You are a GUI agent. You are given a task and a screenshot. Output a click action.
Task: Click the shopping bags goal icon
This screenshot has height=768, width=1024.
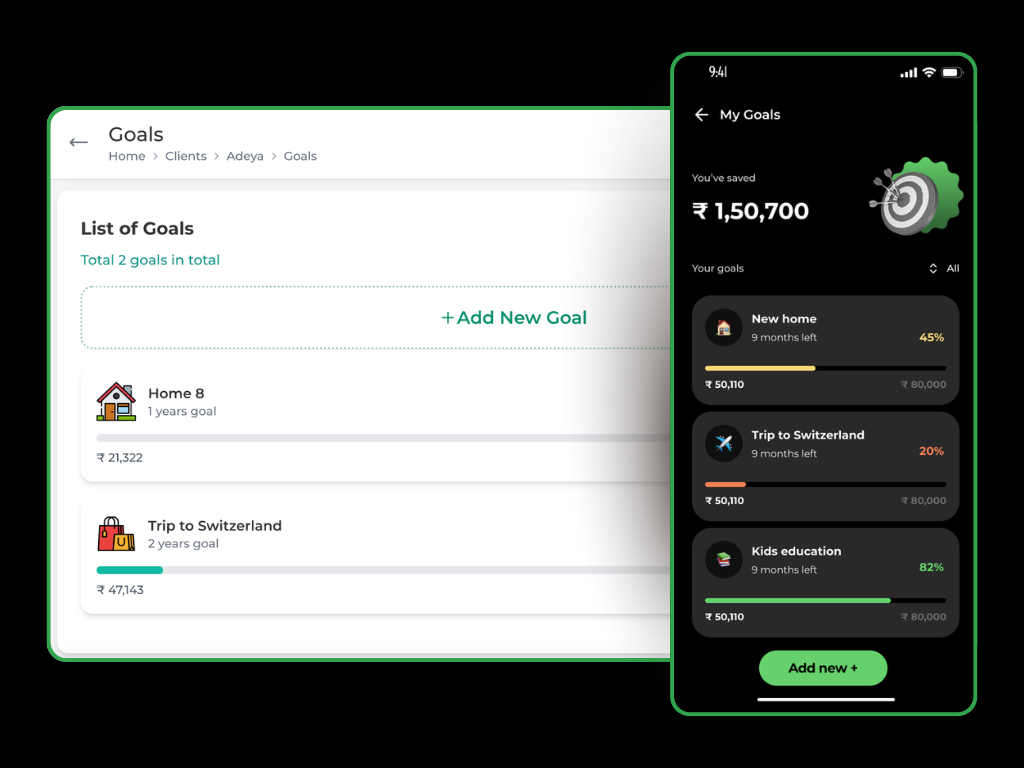coord(116,534)
